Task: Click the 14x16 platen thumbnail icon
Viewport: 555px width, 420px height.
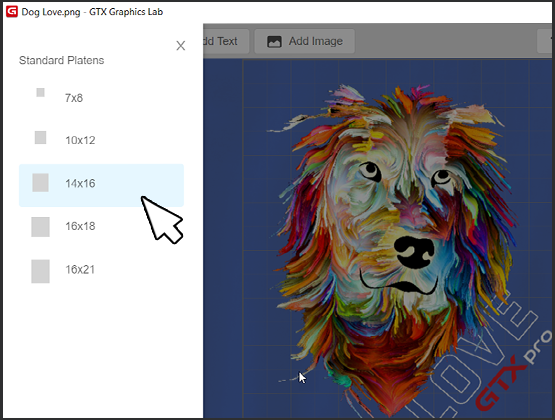Action: 40,183
